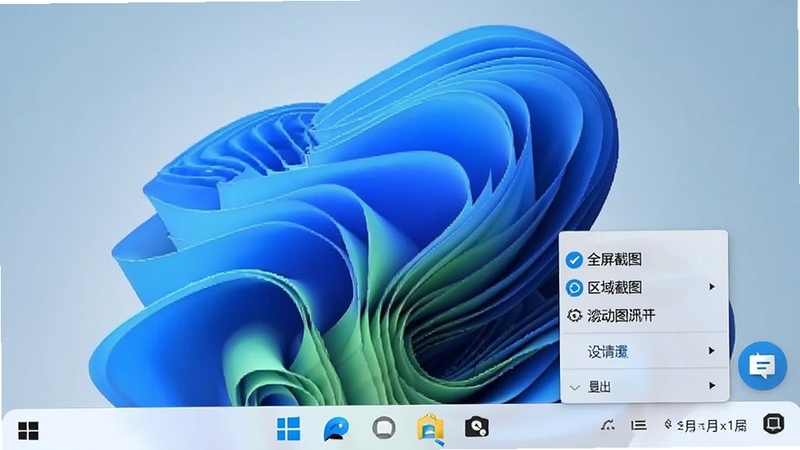The height and width of the screenshot is (450, 800).
Task: Open the blue floating chat bubble button
Action: pos(762,365)
